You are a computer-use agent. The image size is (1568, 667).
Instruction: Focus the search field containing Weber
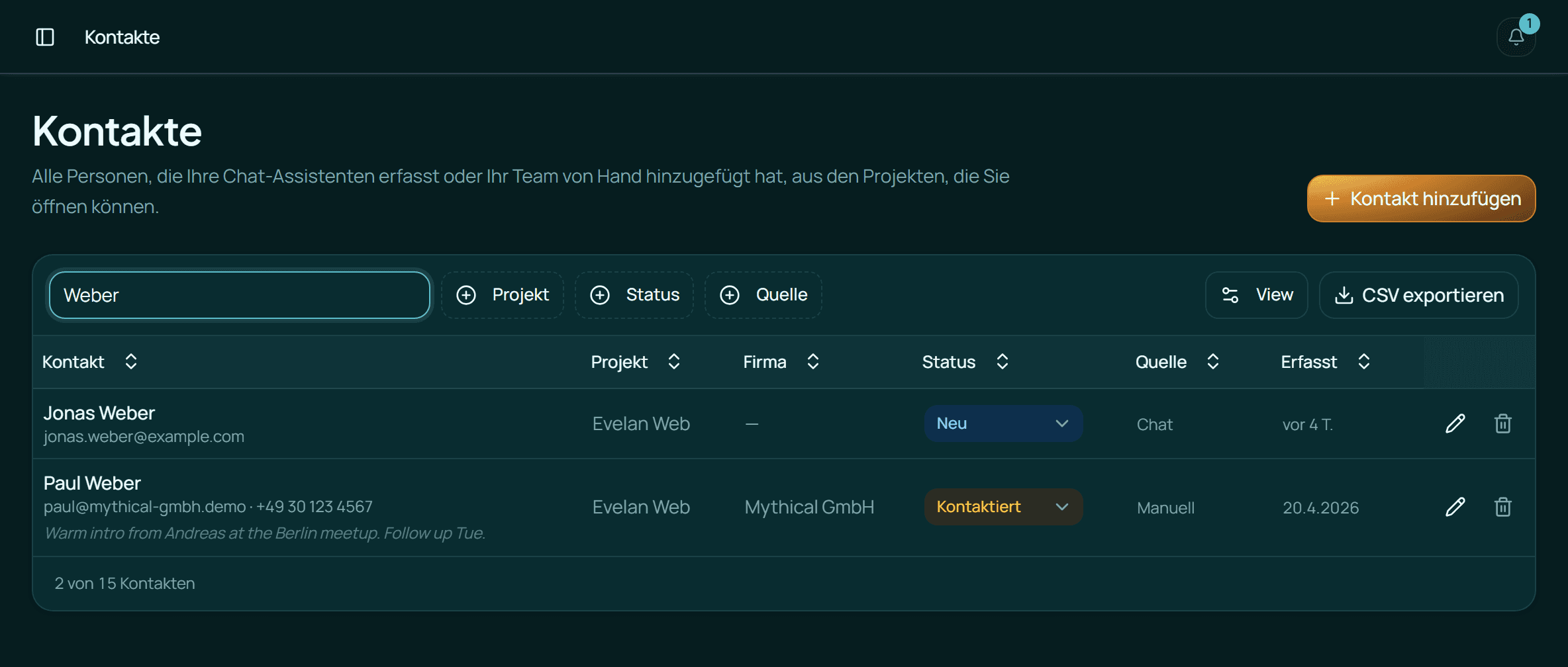[240, 295]
